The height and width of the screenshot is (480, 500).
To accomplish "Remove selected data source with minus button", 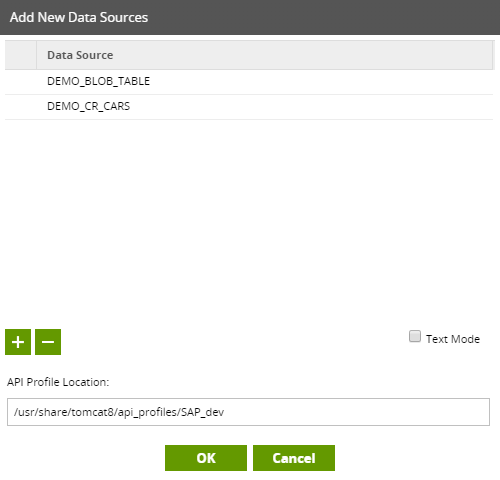I will [48, 342].
